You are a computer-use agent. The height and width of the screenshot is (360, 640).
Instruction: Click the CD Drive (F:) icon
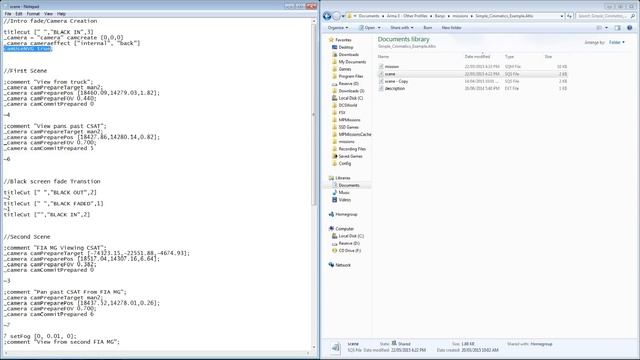point(335,251)
